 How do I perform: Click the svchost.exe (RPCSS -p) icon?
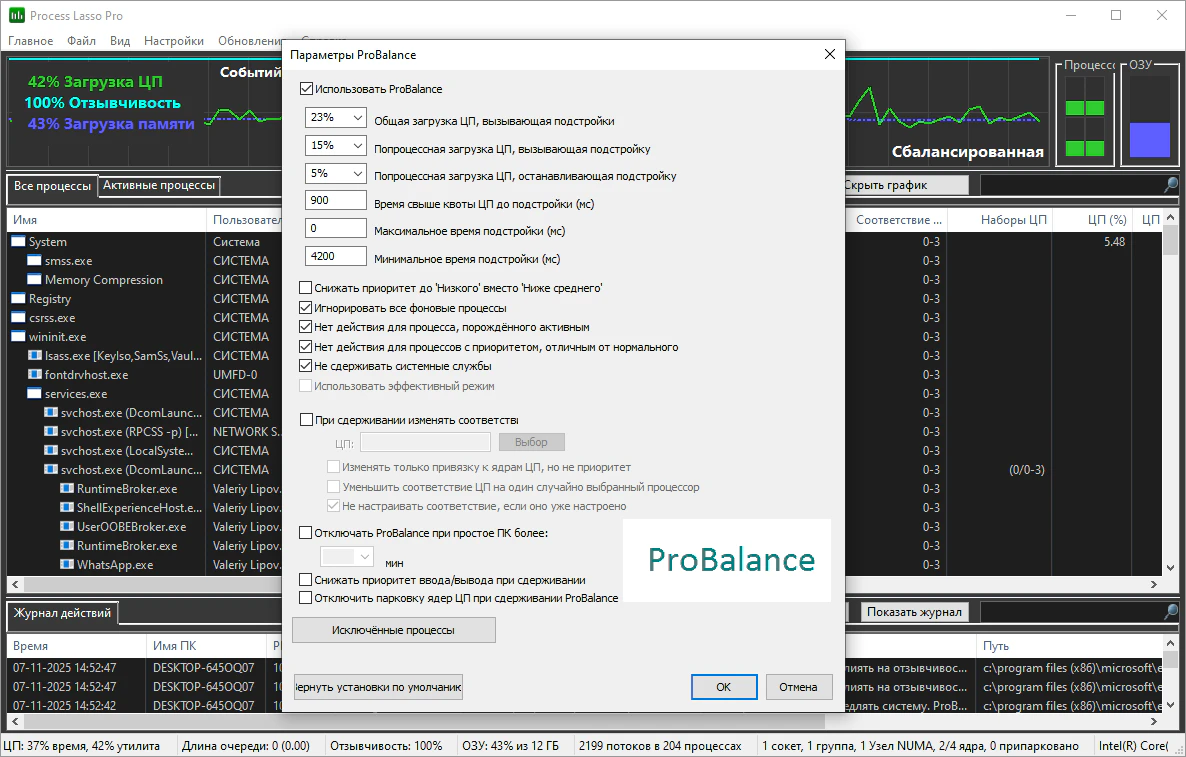click(51, 431)
